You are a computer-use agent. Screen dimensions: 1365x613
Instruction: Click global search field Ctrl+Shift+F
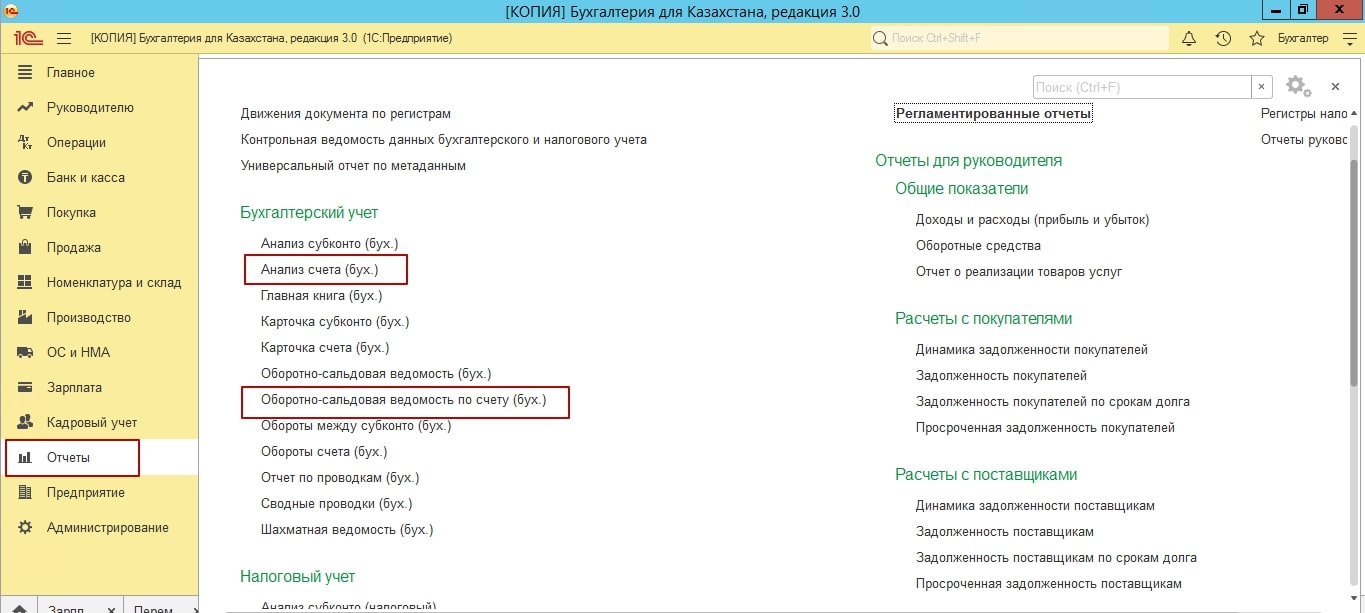pos(1020,38)
